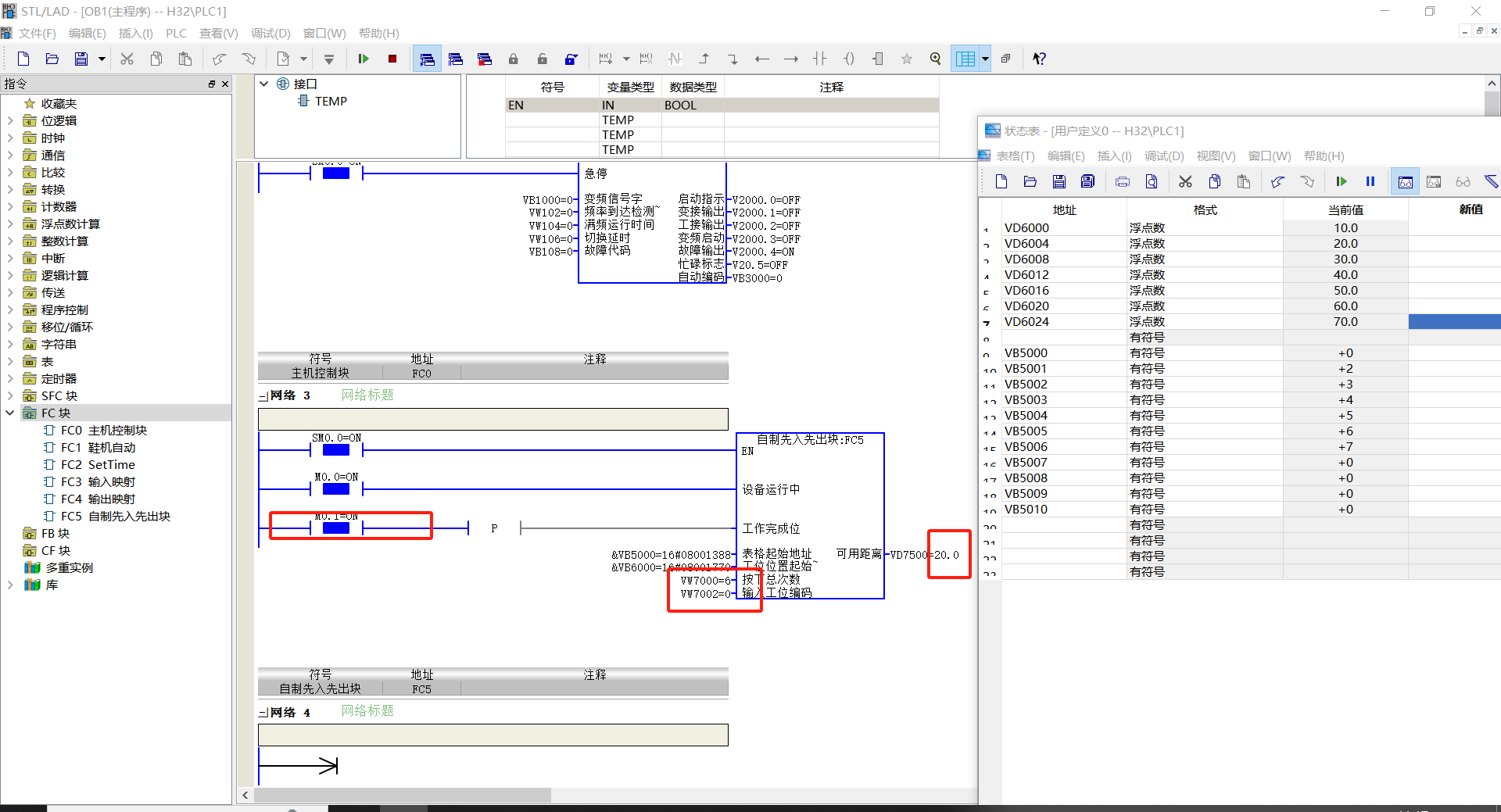The image size is (1501, 812).
Task: Insert a contact using the contact icon
Action: pos(819,59)
